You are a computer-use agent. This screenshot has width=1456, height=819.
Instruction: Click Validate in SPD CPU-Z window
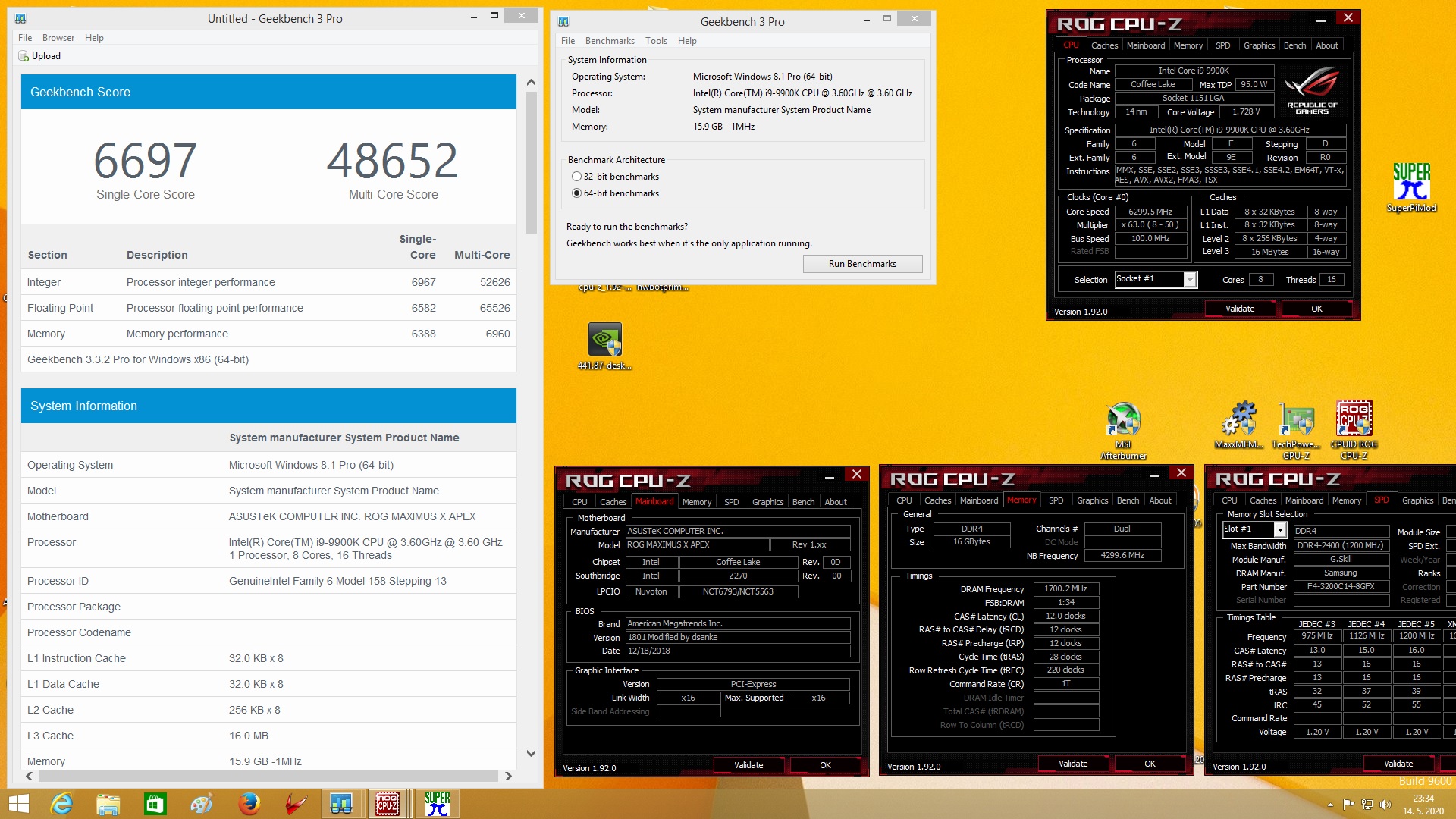click(1398, 764)
